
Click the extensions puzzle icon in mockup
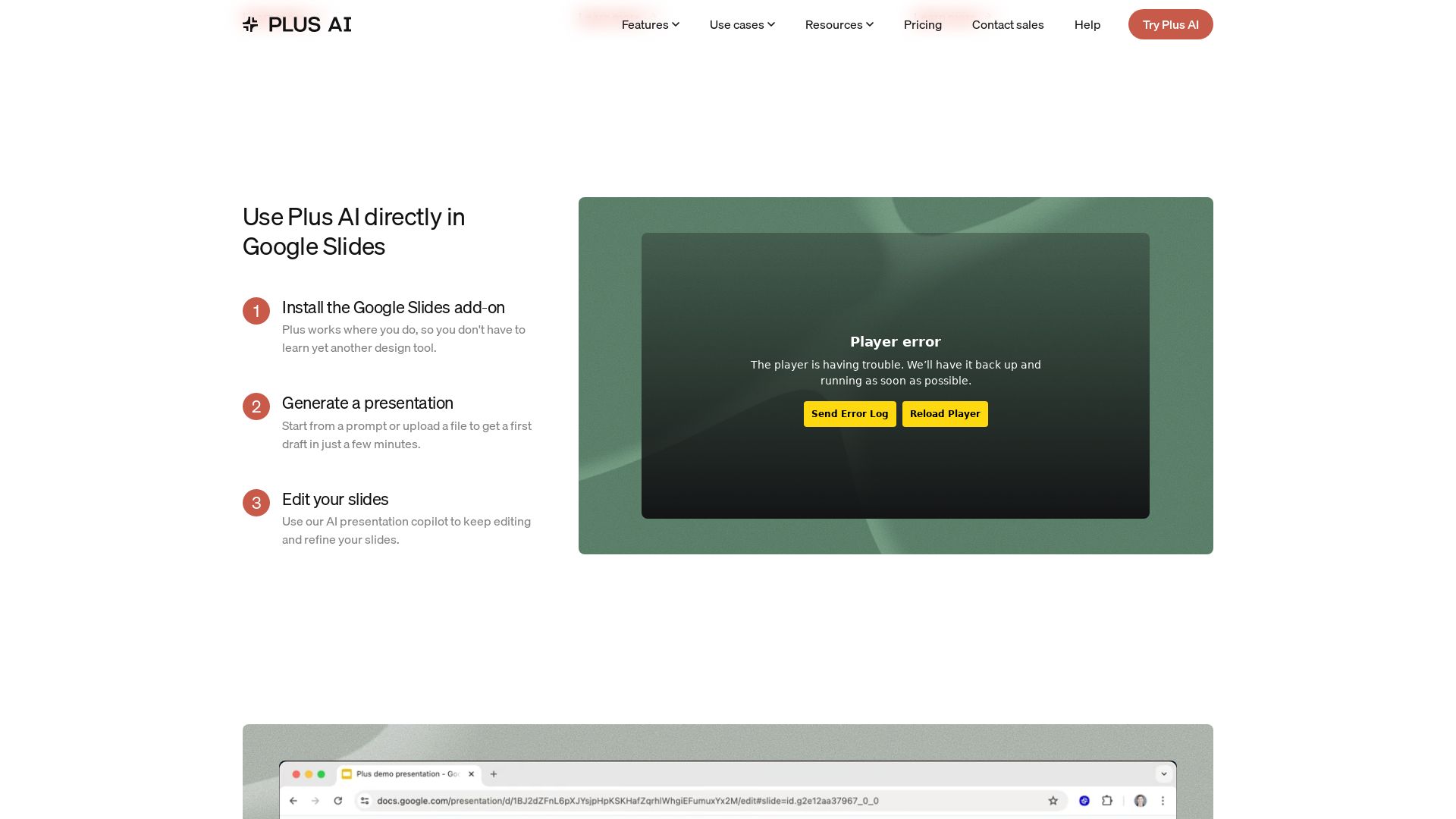coord(1107,801)
